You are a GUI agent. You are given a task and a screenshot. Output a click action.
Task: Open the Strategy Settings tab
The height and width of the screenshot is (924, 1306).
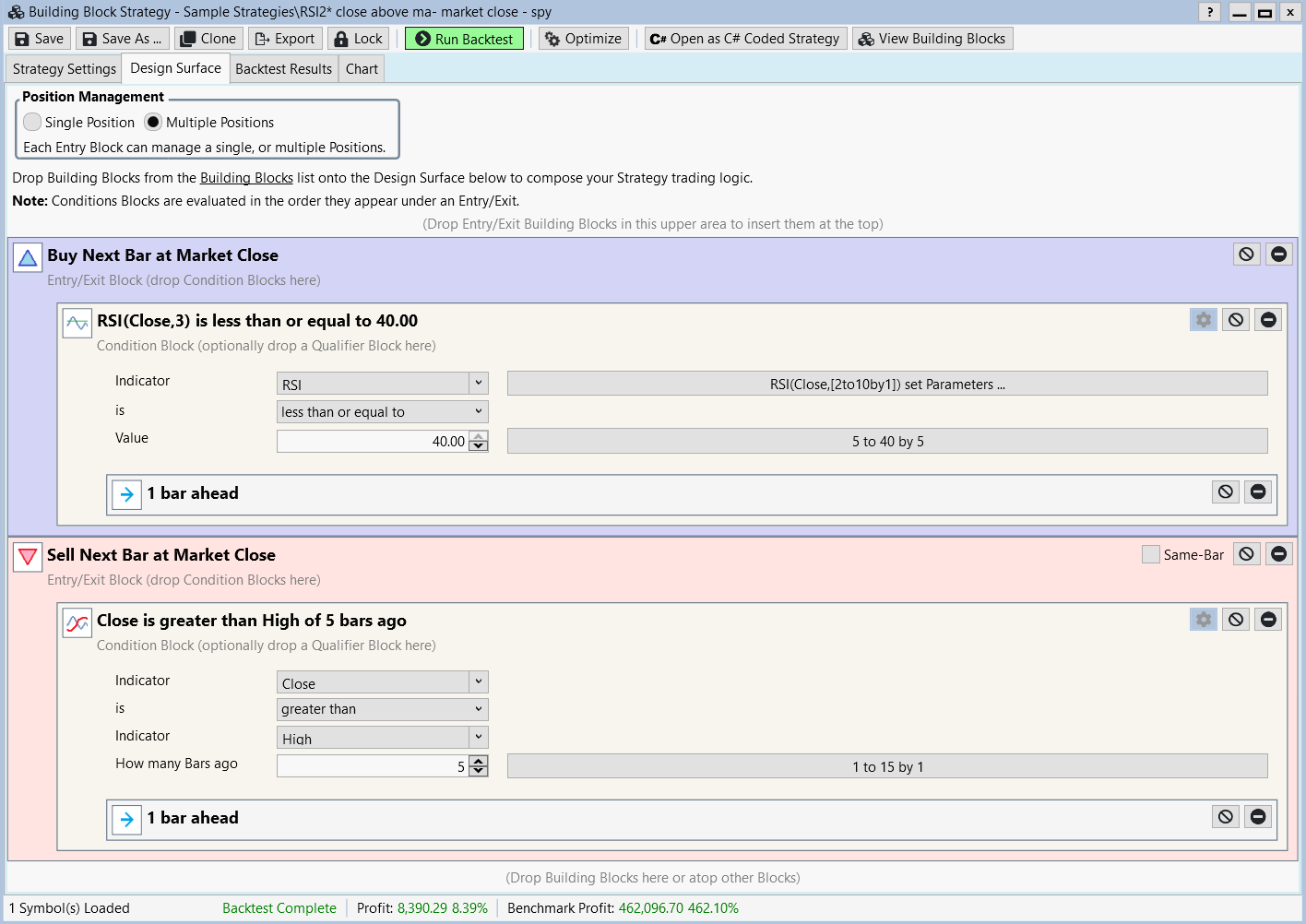tap(65, 69)
